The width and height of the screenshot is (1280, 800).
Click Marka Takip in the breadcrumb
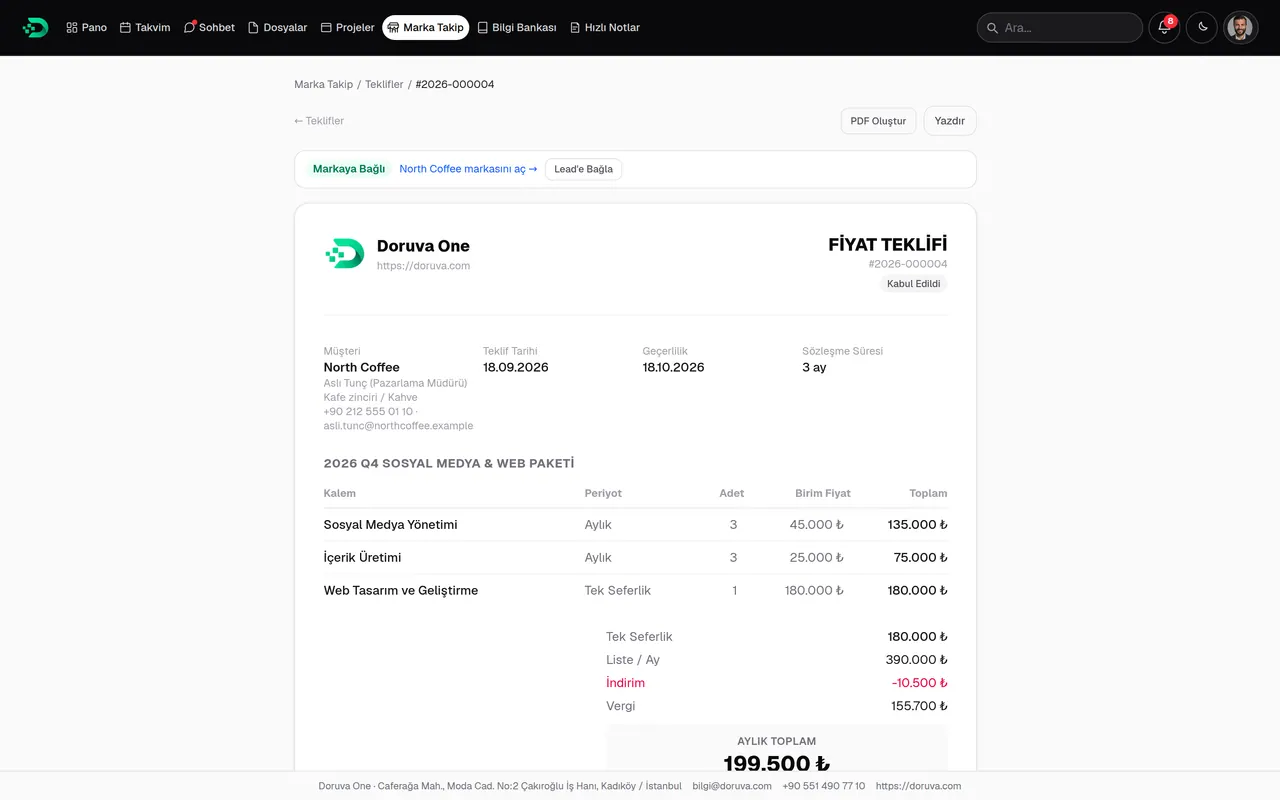click(323, 84)
